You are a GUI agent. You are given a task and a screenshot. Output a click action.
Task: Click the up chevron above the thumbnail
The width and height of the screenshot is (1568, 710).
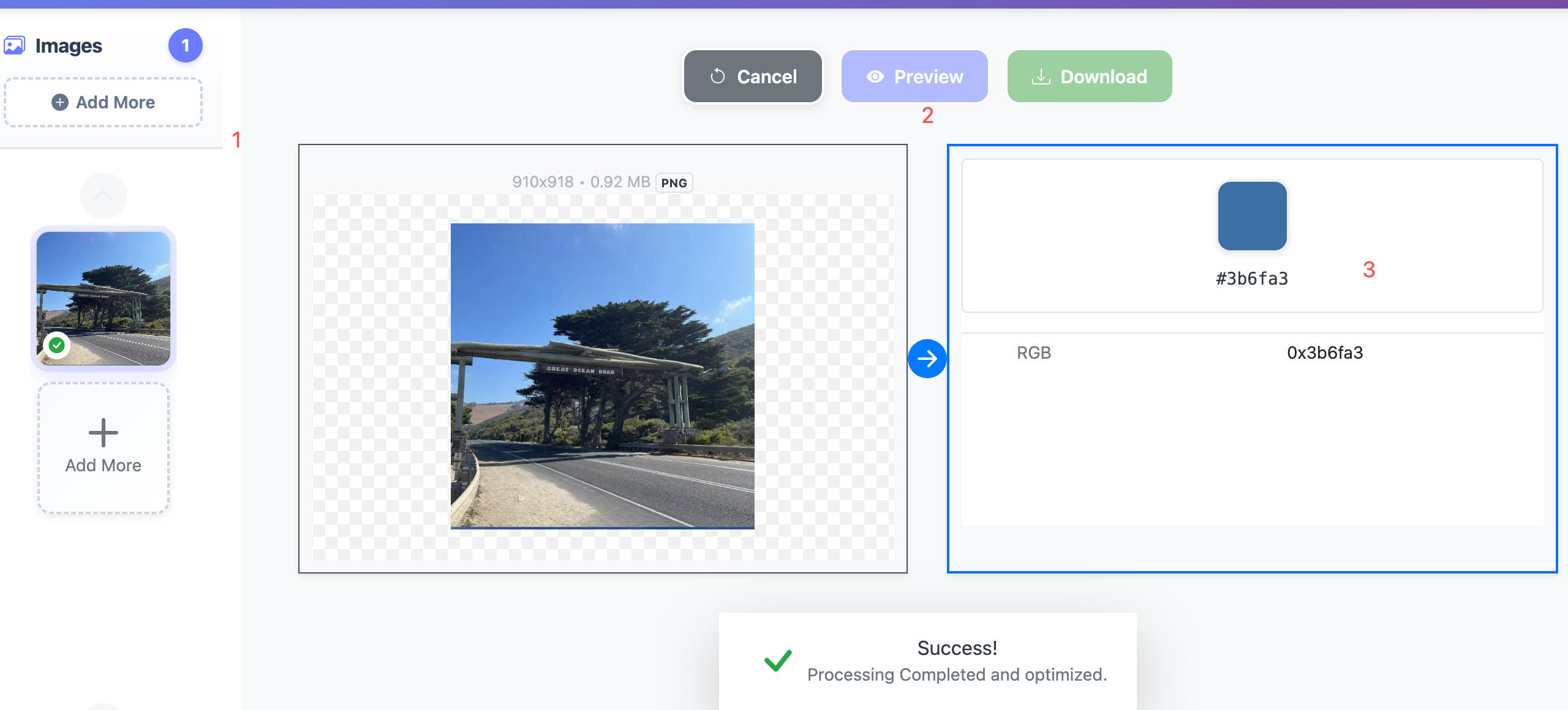104,196
